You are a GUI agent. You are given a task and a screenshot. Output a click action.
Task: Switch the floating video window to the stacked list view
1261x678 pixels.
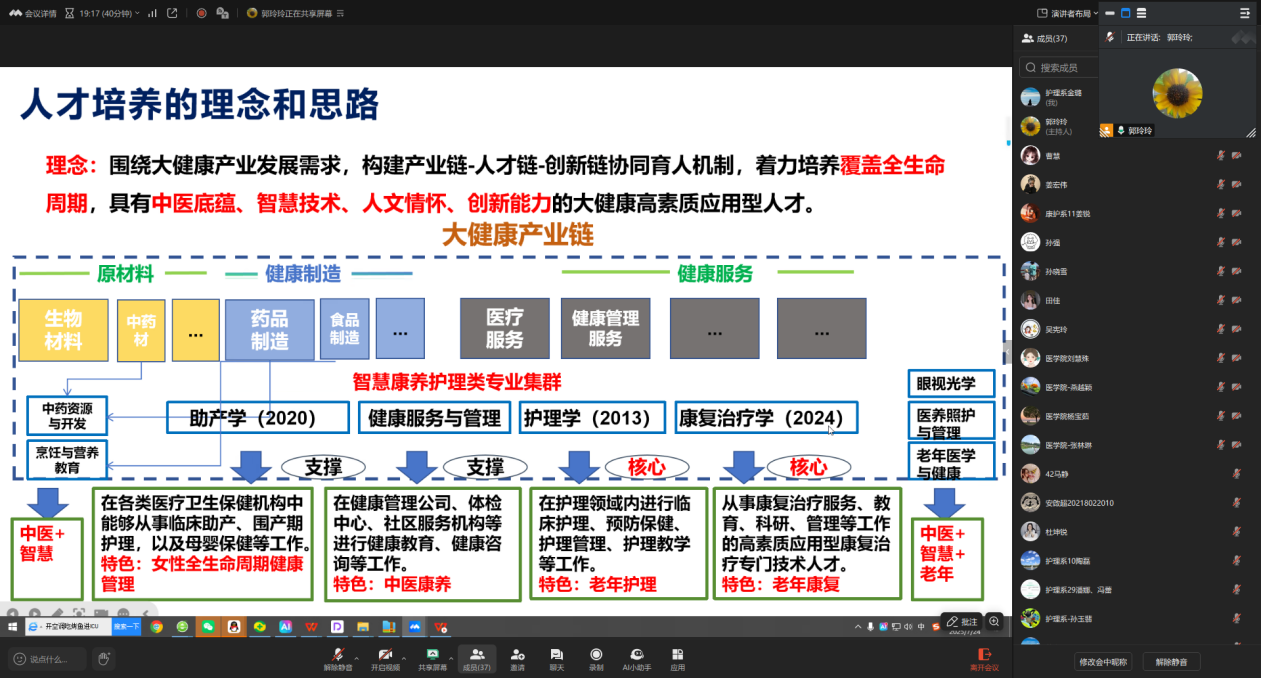pyautogui.click(x=1141, y=13)
